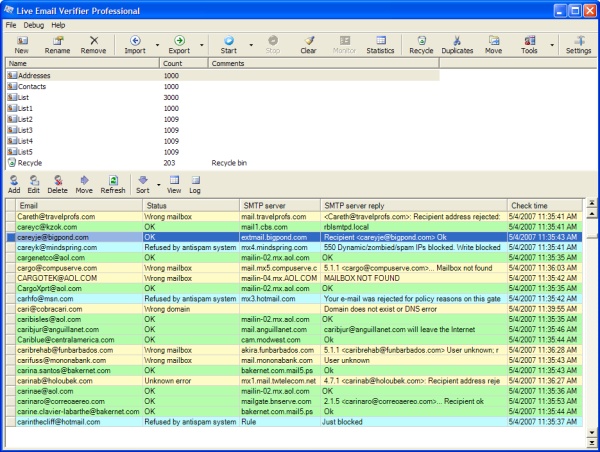
Task: Click the Remove list icon
Action: coord(93,45)
